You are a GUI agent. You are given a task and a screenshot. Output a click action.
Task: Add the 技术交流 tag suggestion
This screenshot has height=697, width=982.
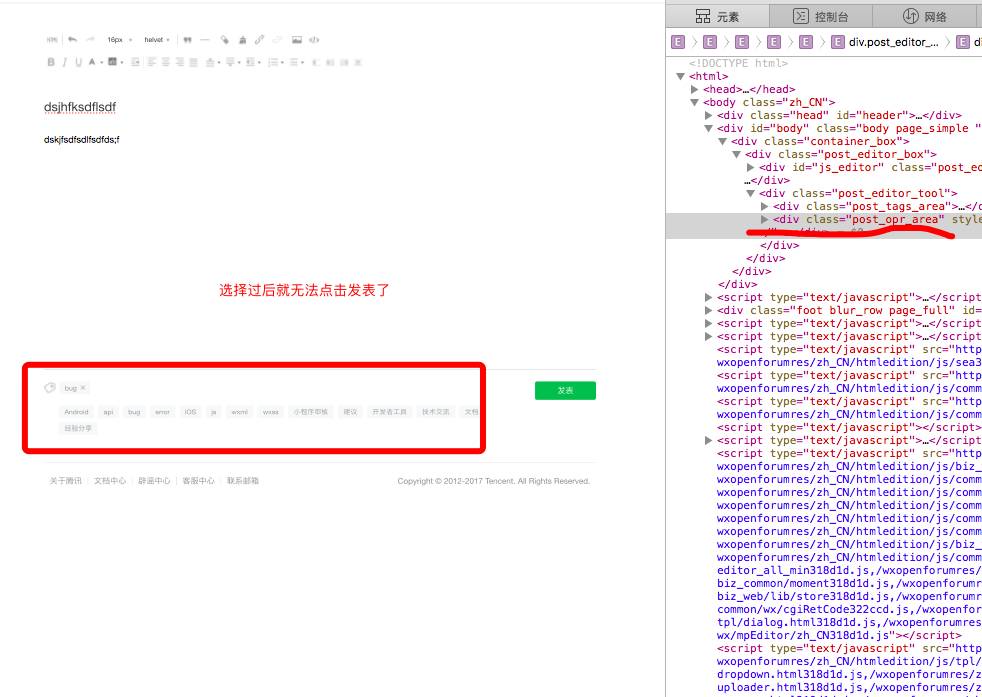tap(436, 412)
